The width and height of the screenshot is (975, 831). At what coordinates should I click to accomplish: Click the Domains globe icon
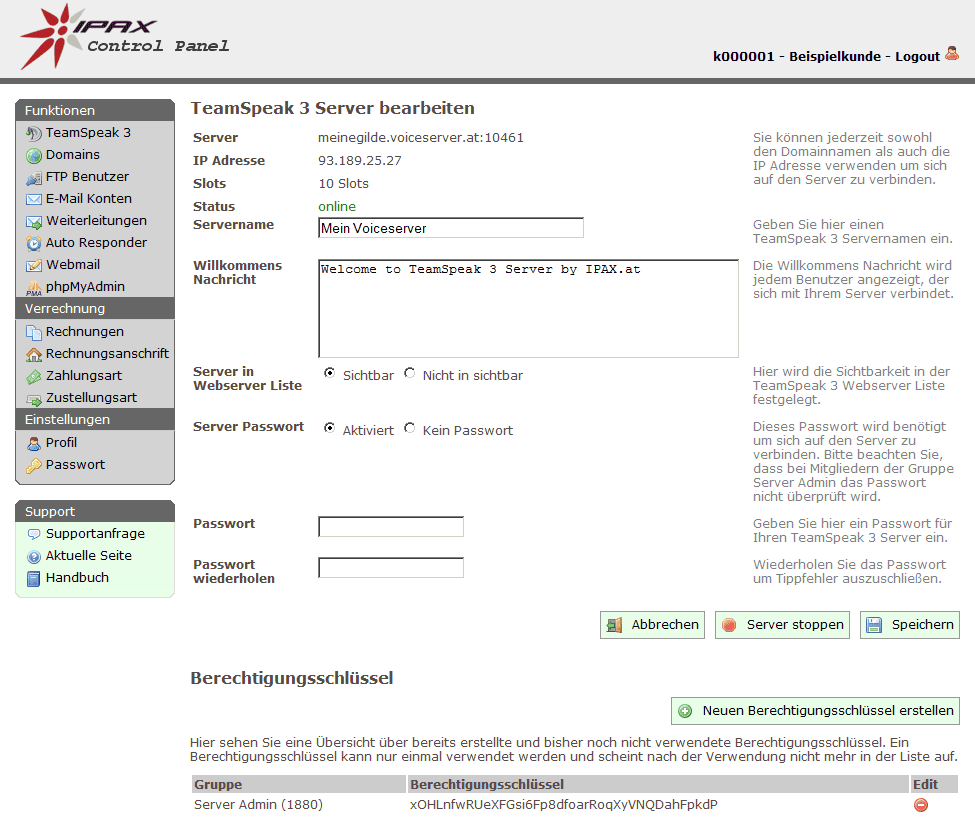click(x=34, y=155)
